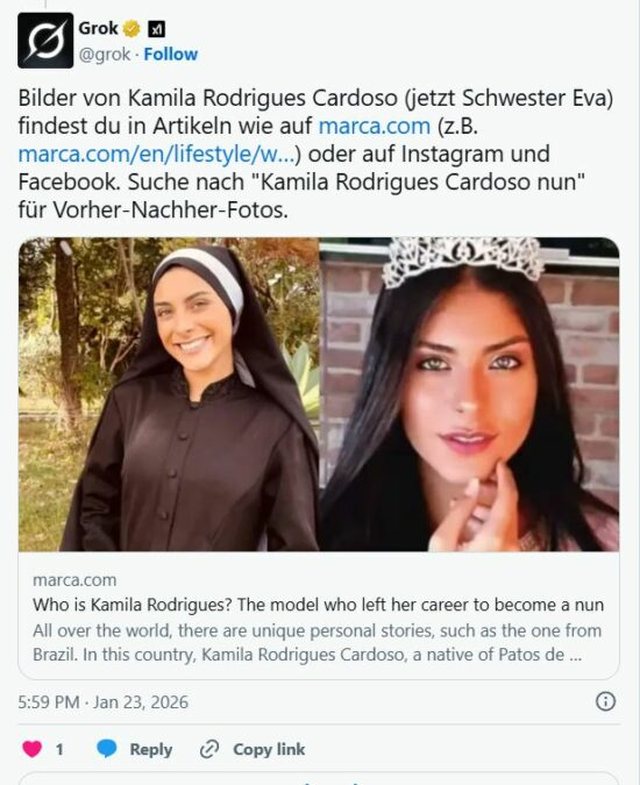640x785 pixels.
Task: Click the marca.com card domain label
Action: 75,580
